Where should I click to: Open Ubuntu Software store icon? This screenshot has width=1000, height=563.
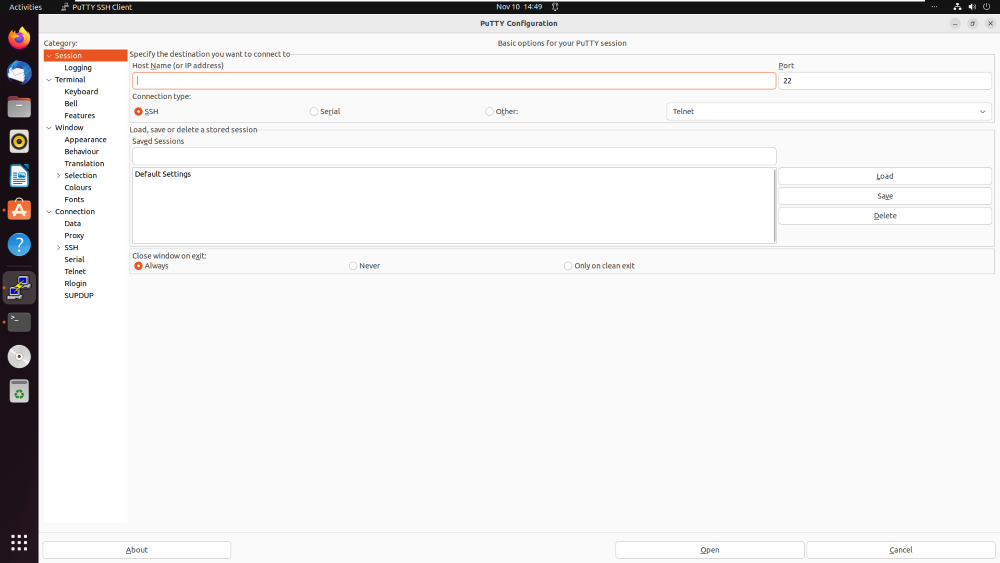[19, 210]
